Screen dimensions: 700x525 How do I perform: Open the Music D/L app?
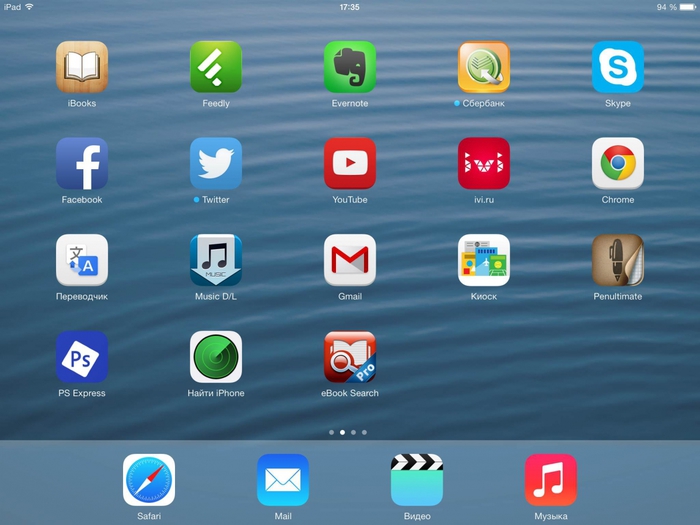tap(216, 260)
